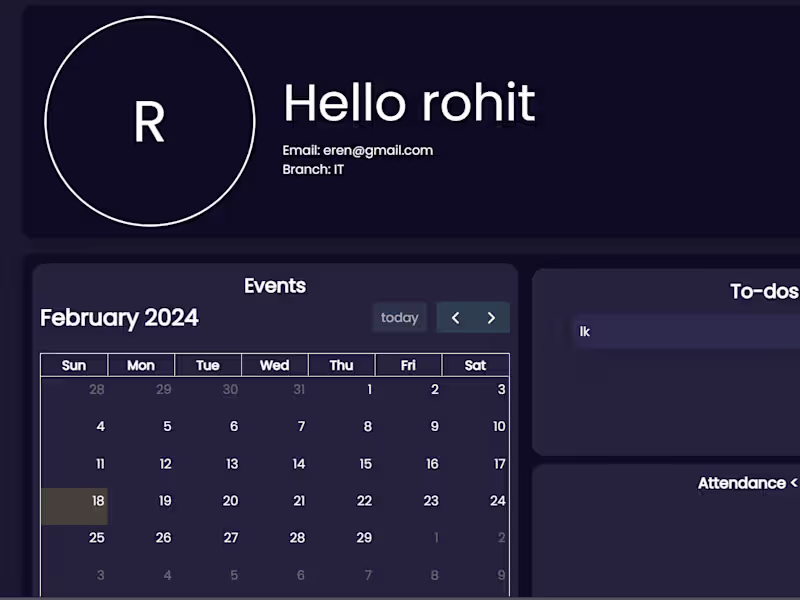Screen dimensions: 800x600
Task: Select February 26 on the calendar
Action: click(x=141, y=543)
